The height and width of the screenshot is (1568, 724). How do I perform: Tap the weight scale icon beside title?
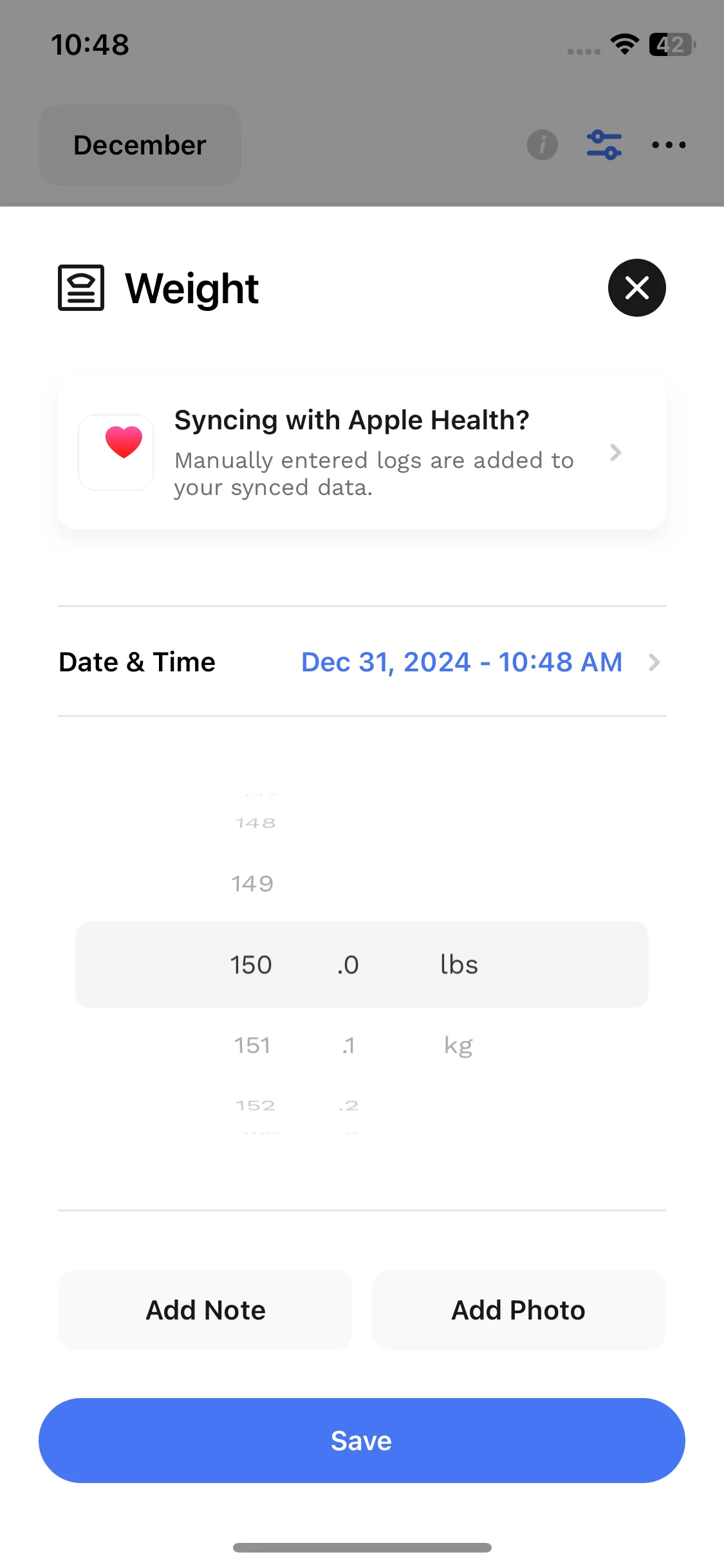coord(81,288)
